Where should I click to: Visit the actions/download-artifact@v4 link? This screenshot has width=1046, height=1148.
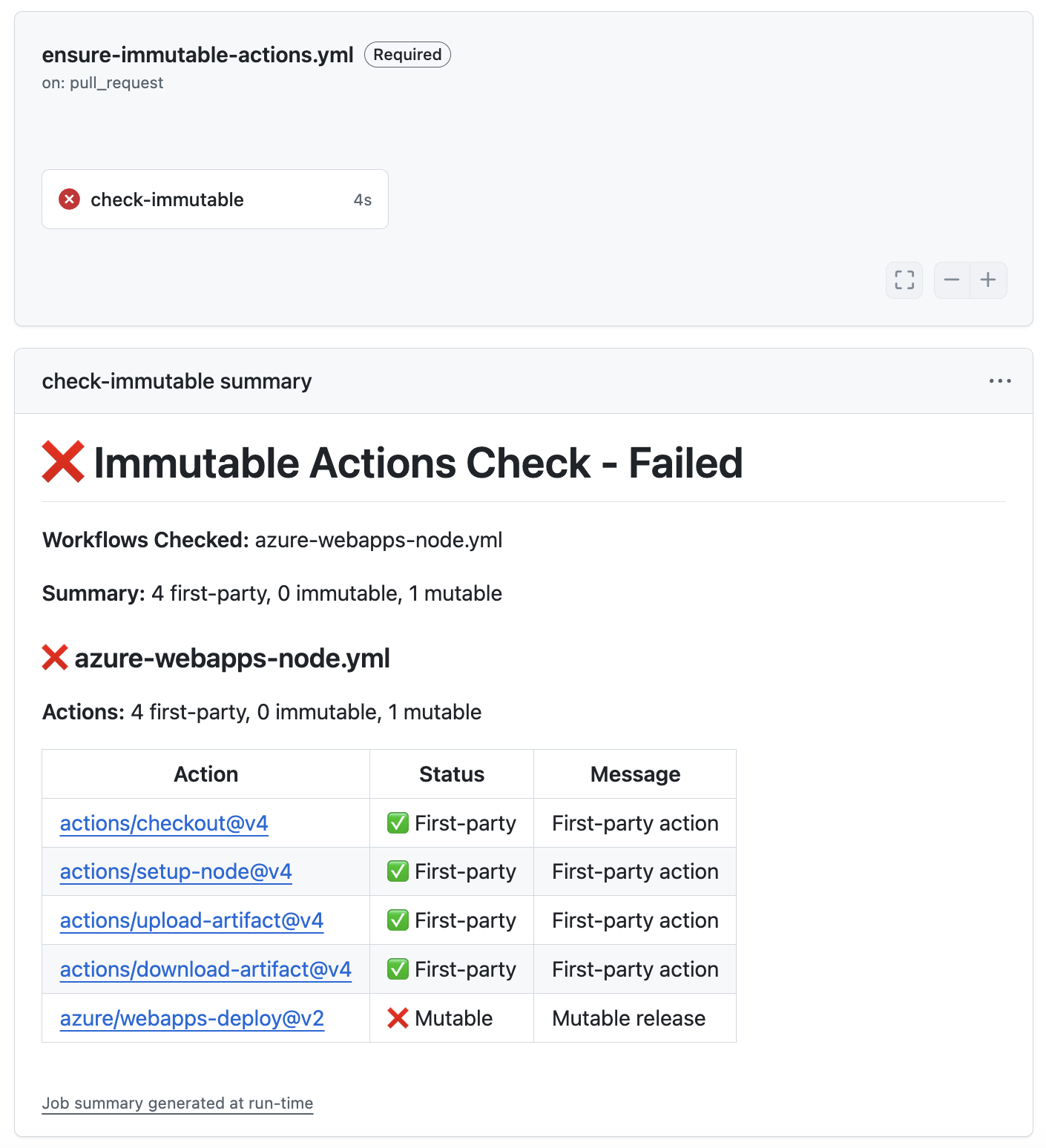pos(205,969)
